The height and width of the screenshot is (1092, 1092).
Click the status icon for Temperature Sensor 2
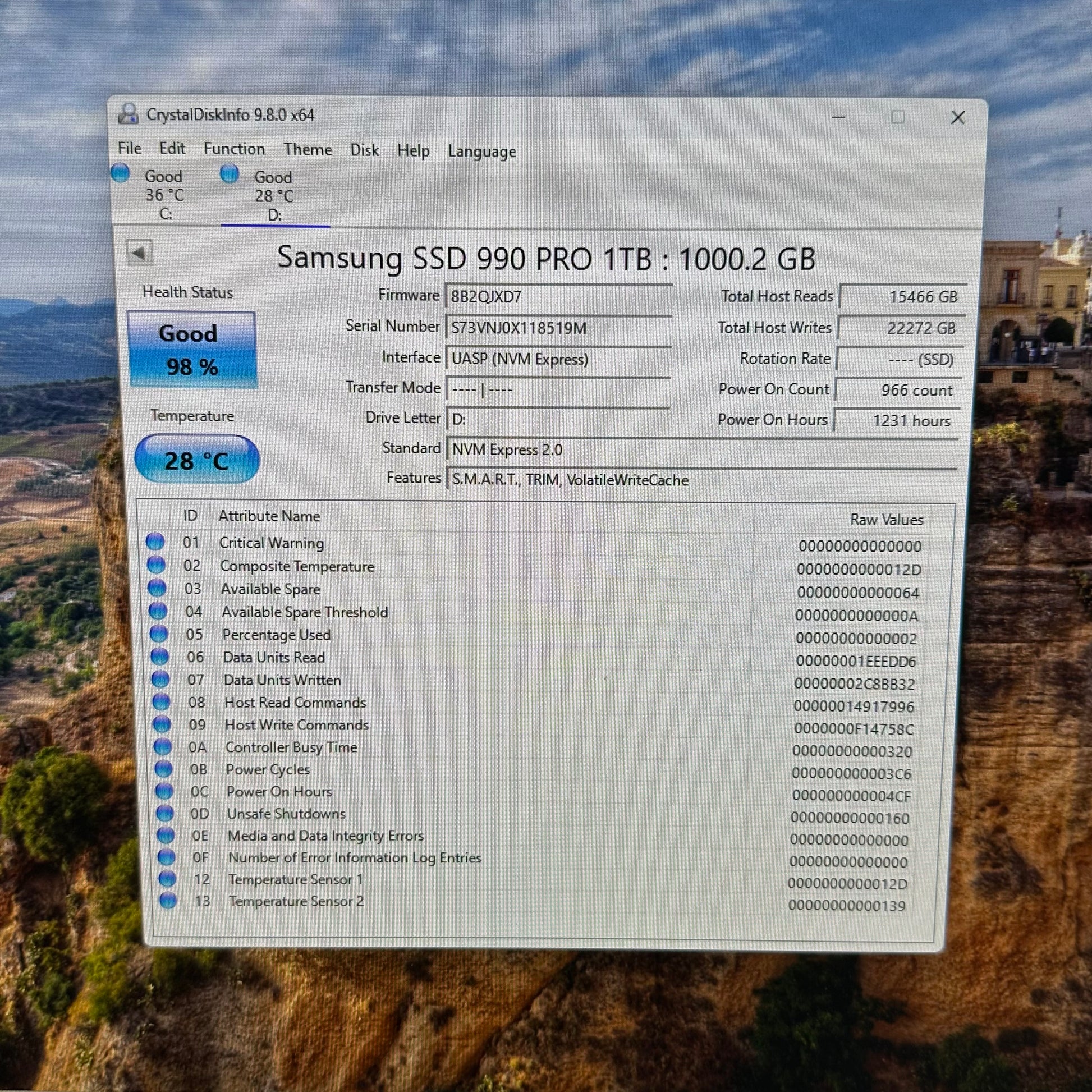coord(168,901)
